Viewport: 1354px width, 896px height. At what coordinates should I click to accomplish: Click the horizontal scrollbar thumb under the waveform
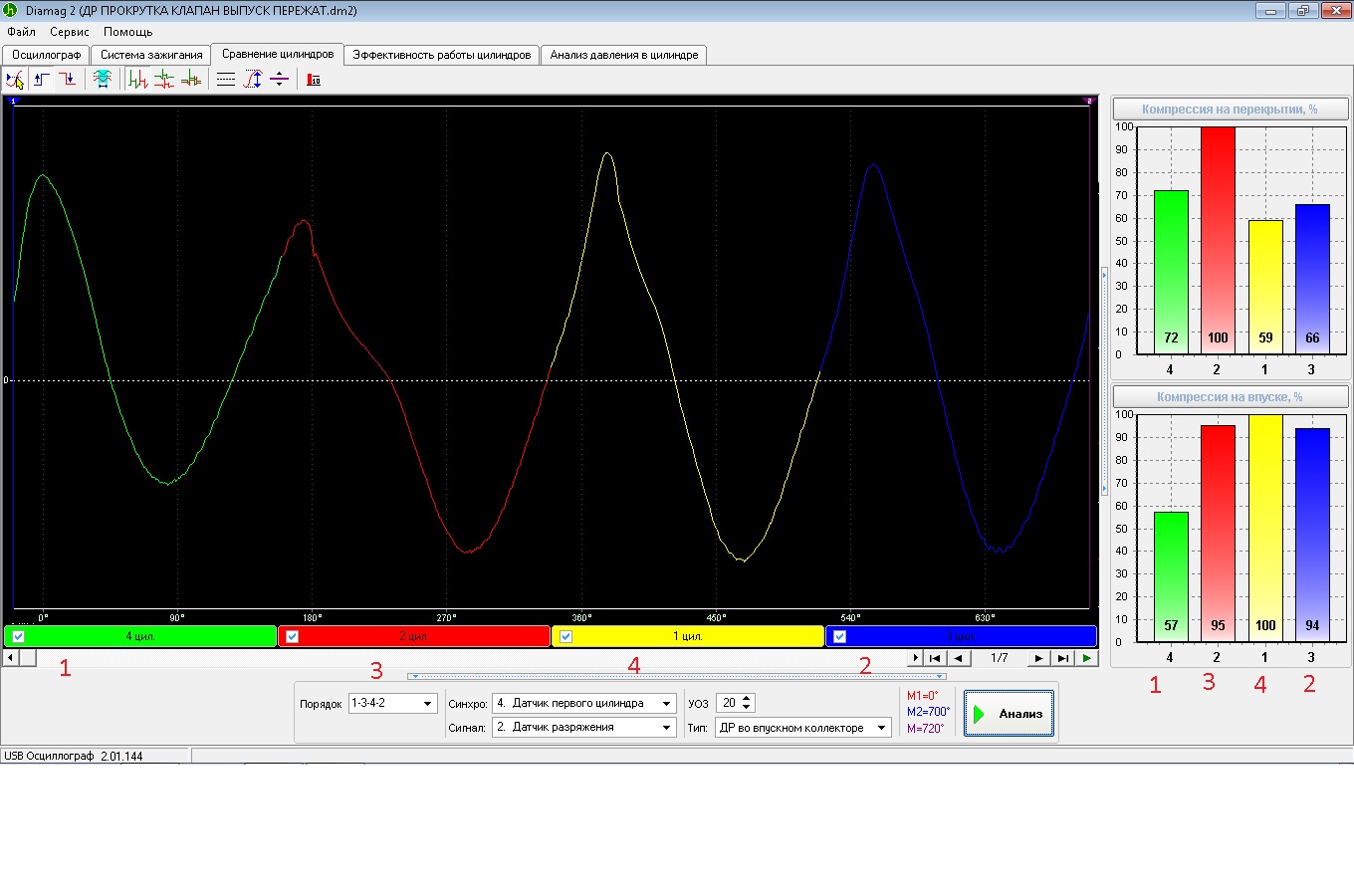tap(27, 658)
